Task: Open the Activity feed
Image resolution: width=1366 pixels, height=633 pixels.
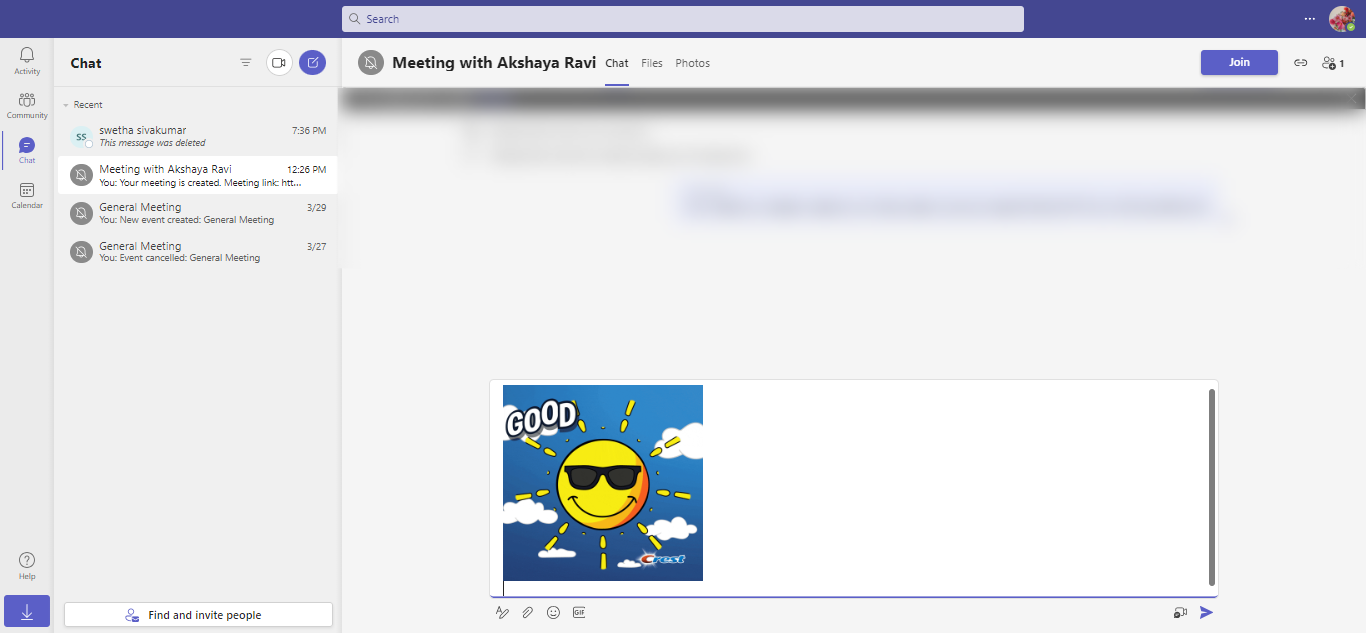Action: click(x=27, y=60)
